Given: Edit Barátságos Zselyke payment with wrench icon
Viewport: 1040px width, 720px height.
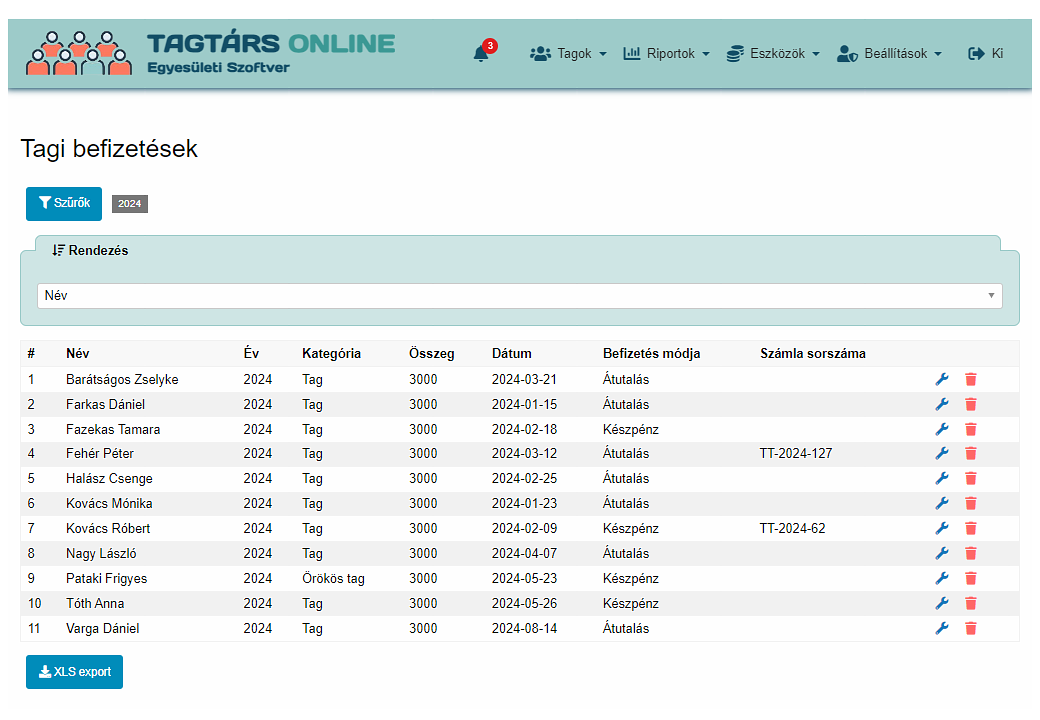Looking at the screenshot, I should click(x=942, y=379).
